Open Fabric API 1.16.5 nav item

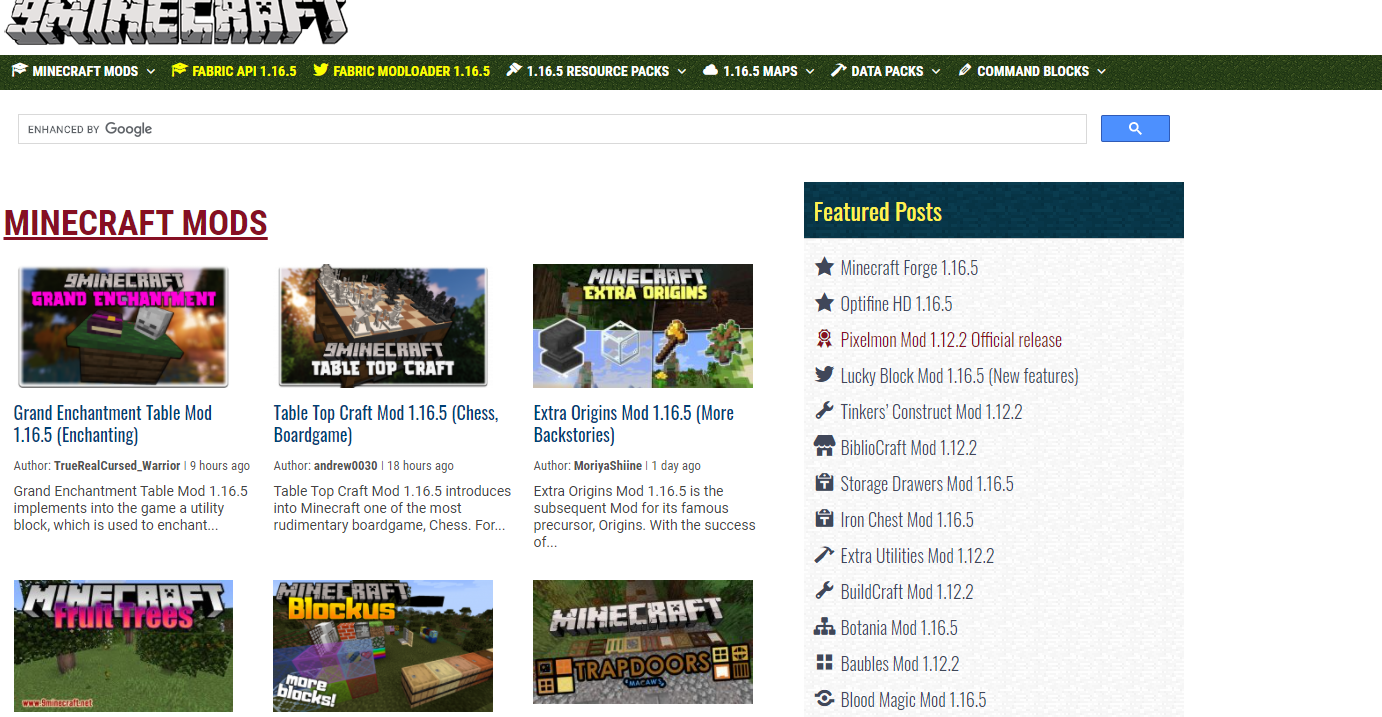pos(244,71)
